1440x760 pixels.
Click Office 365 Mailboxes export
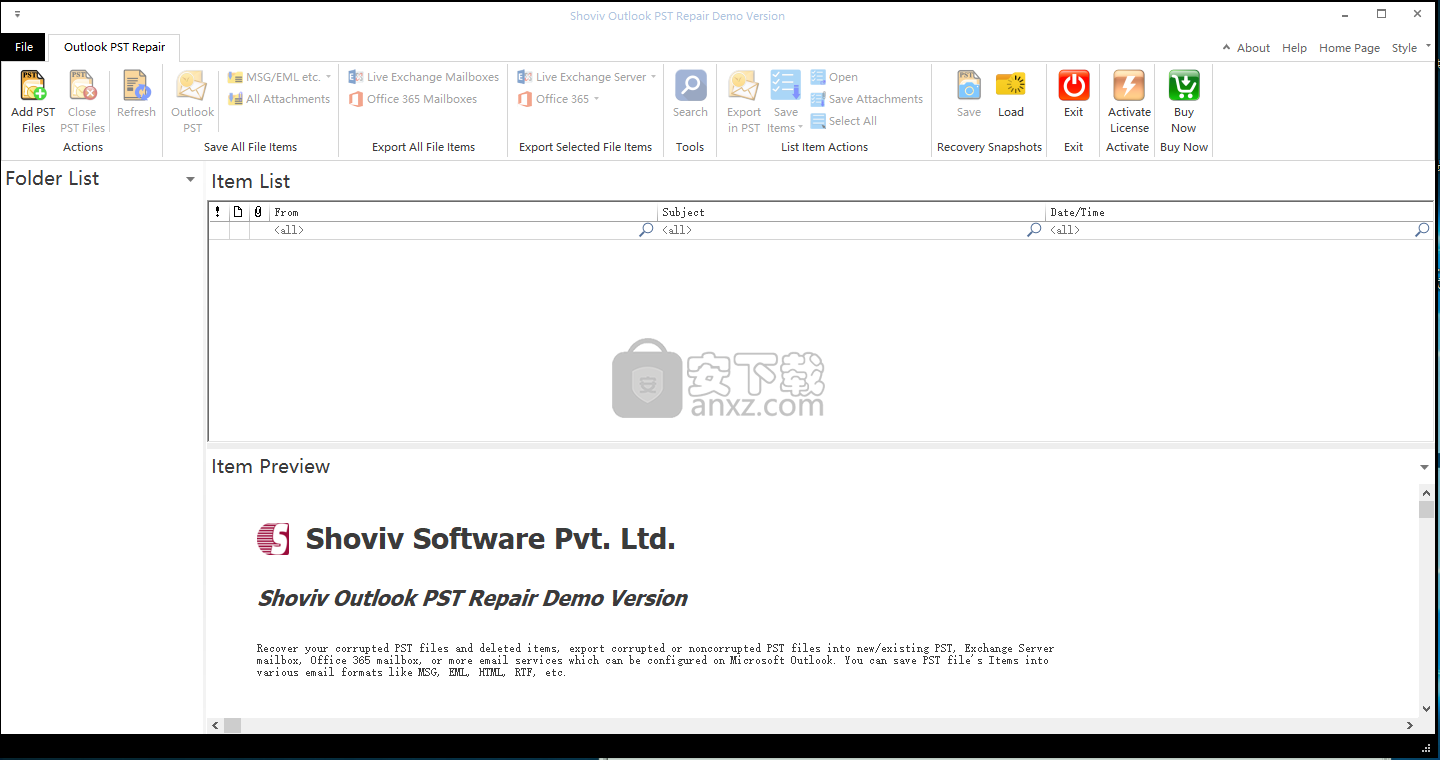[x=412, y=99]
